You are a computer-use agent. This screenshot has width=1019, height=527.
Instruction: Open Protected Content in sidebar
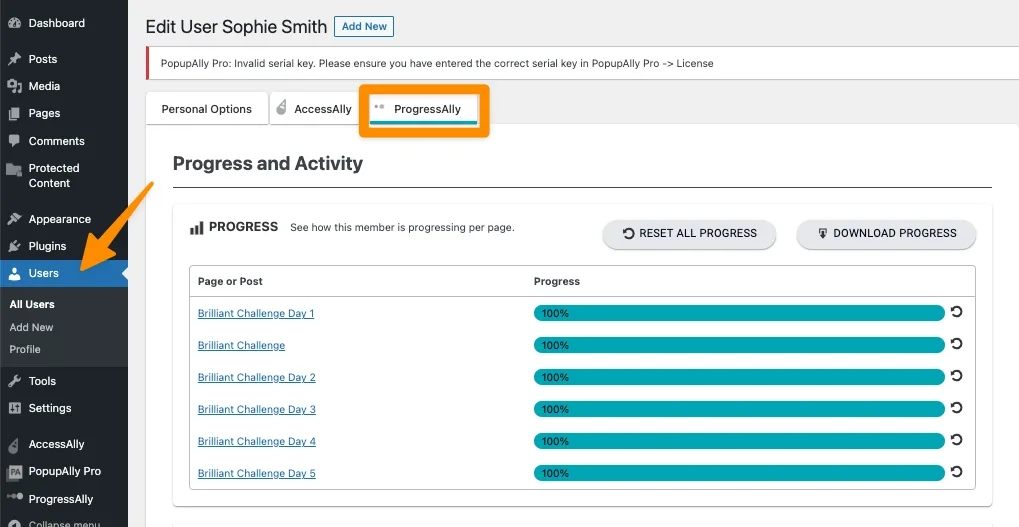click(53, 175)
